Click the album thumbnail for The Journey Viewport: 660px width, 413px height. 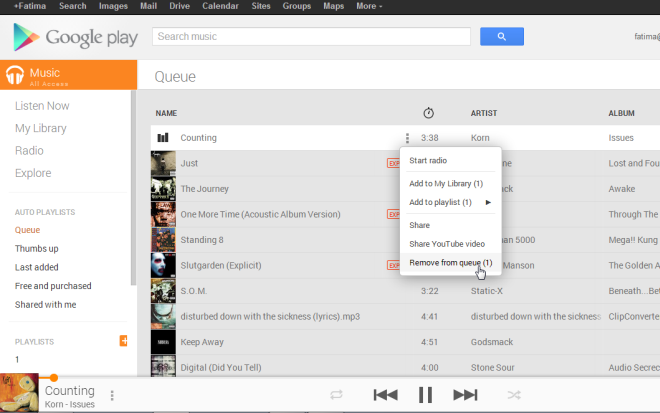(163, 189)
